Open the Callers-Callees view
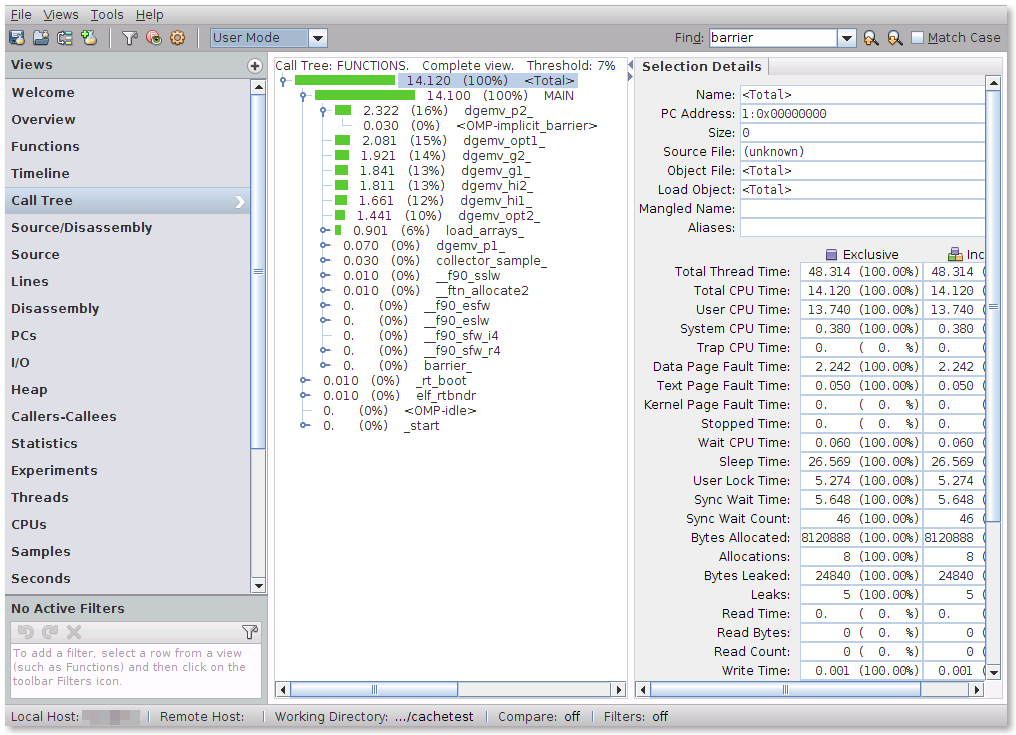 click(x=64, y=416)
